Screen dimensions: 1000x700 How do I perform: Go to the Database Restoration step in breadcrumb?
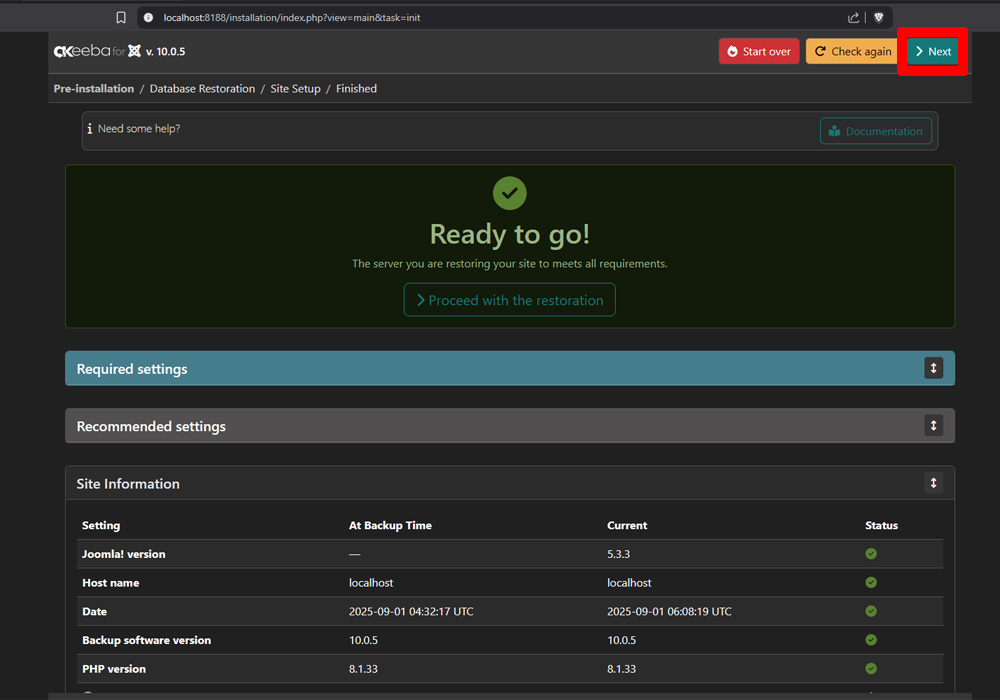coord(202,89)
